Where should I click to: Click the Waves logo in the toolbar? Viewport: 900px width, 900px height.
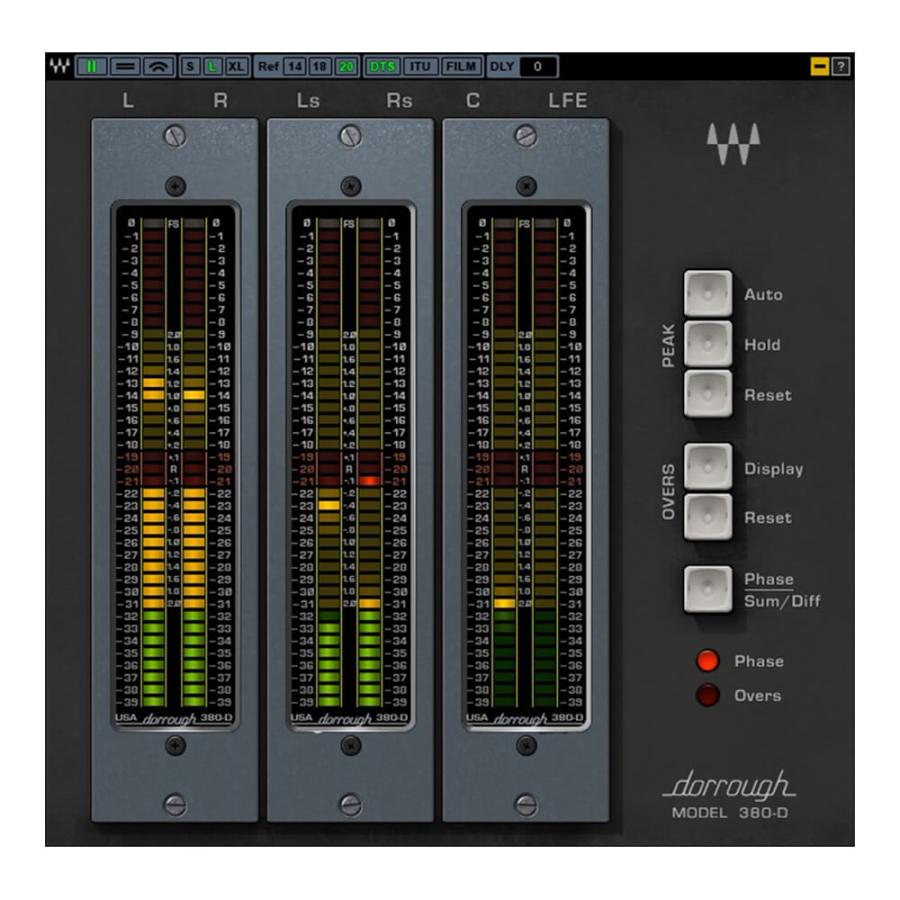[x=60, y=67]
